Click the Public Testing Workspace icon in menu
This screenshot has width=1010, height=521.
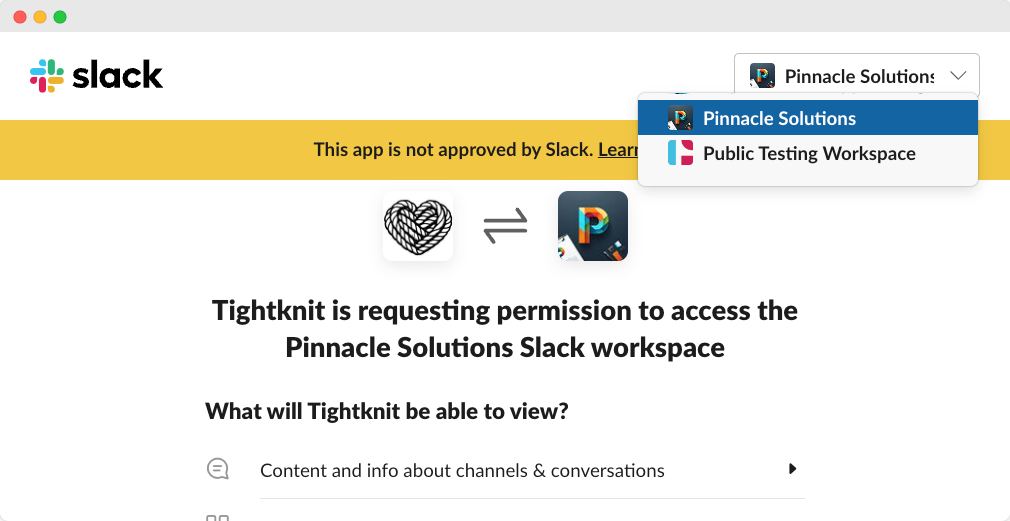680,153
